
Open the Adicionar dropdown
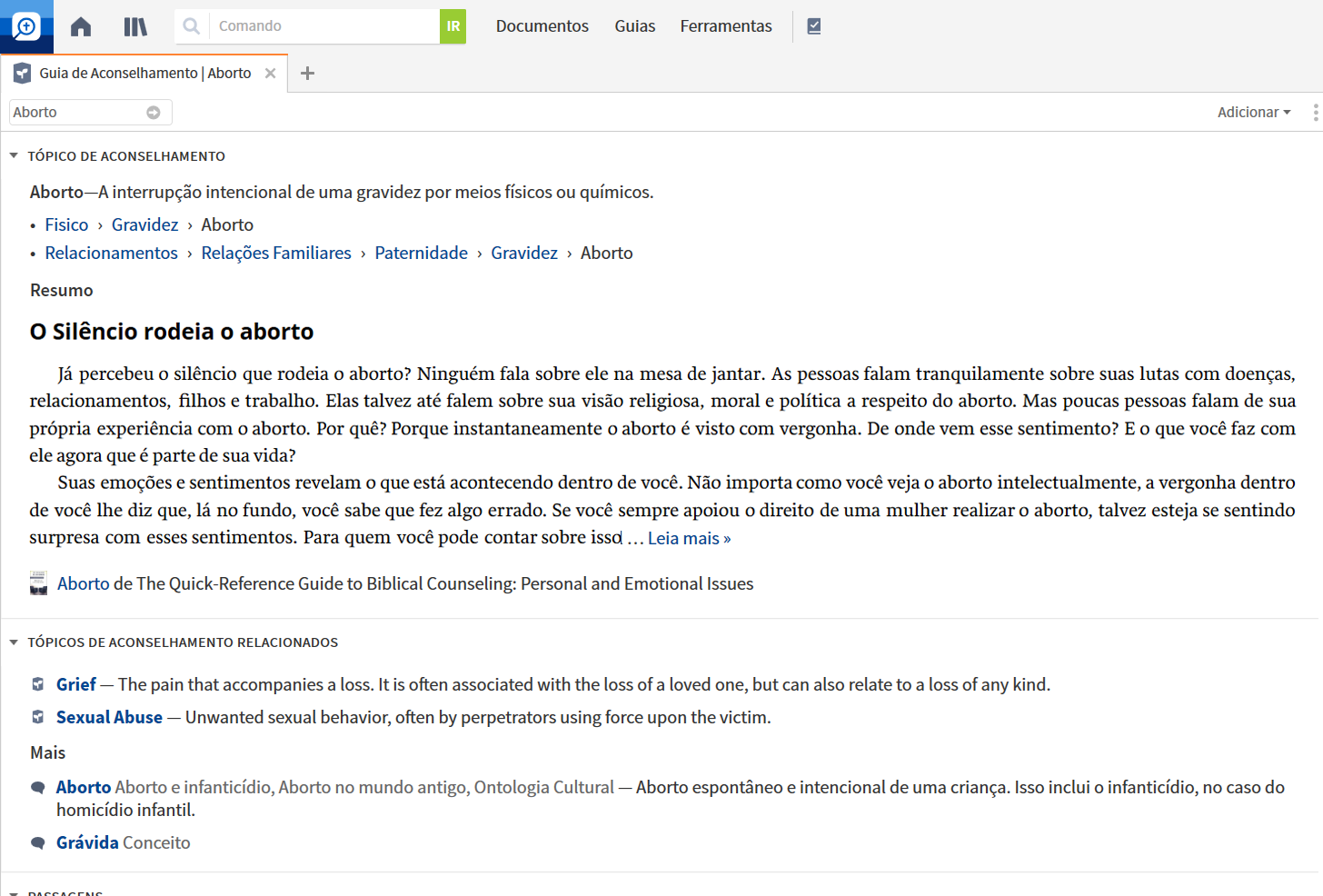(1254, 112)
